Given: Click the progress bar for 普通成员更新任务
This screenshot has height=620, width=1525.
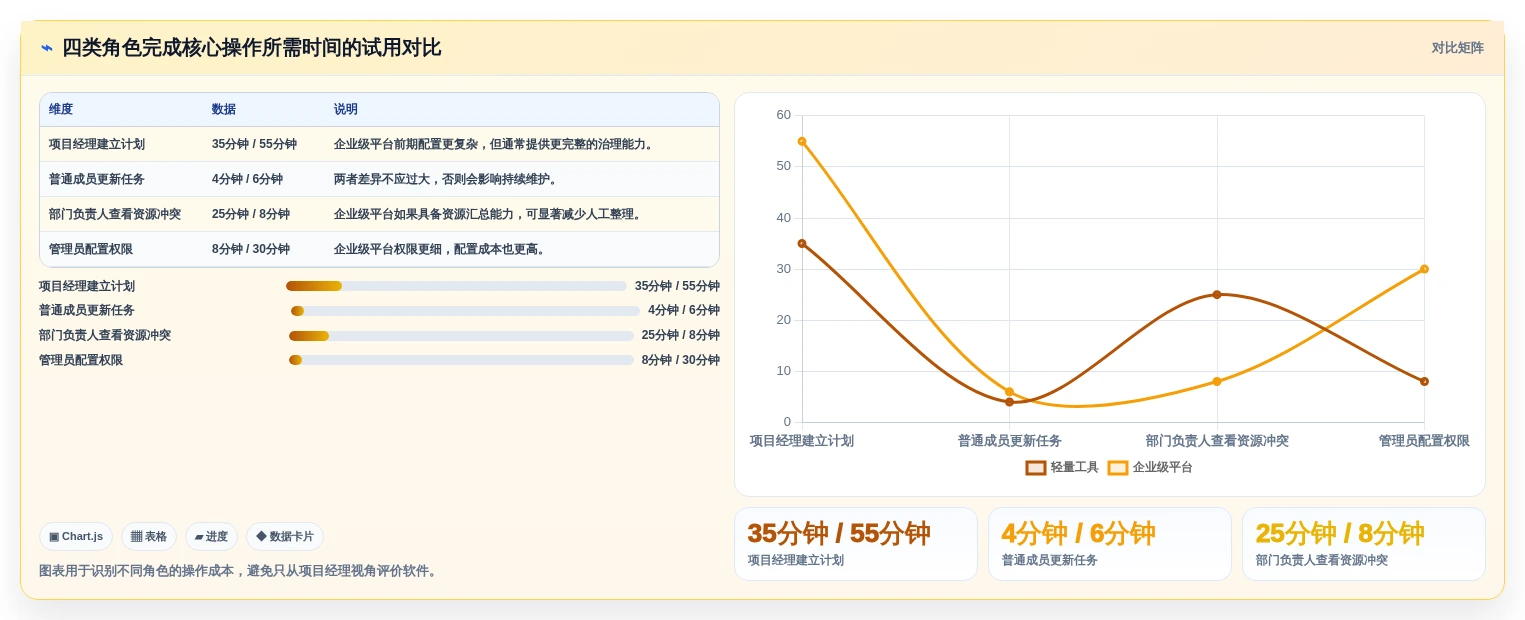Looking at the screenshot, I should [x=465, y=311].
